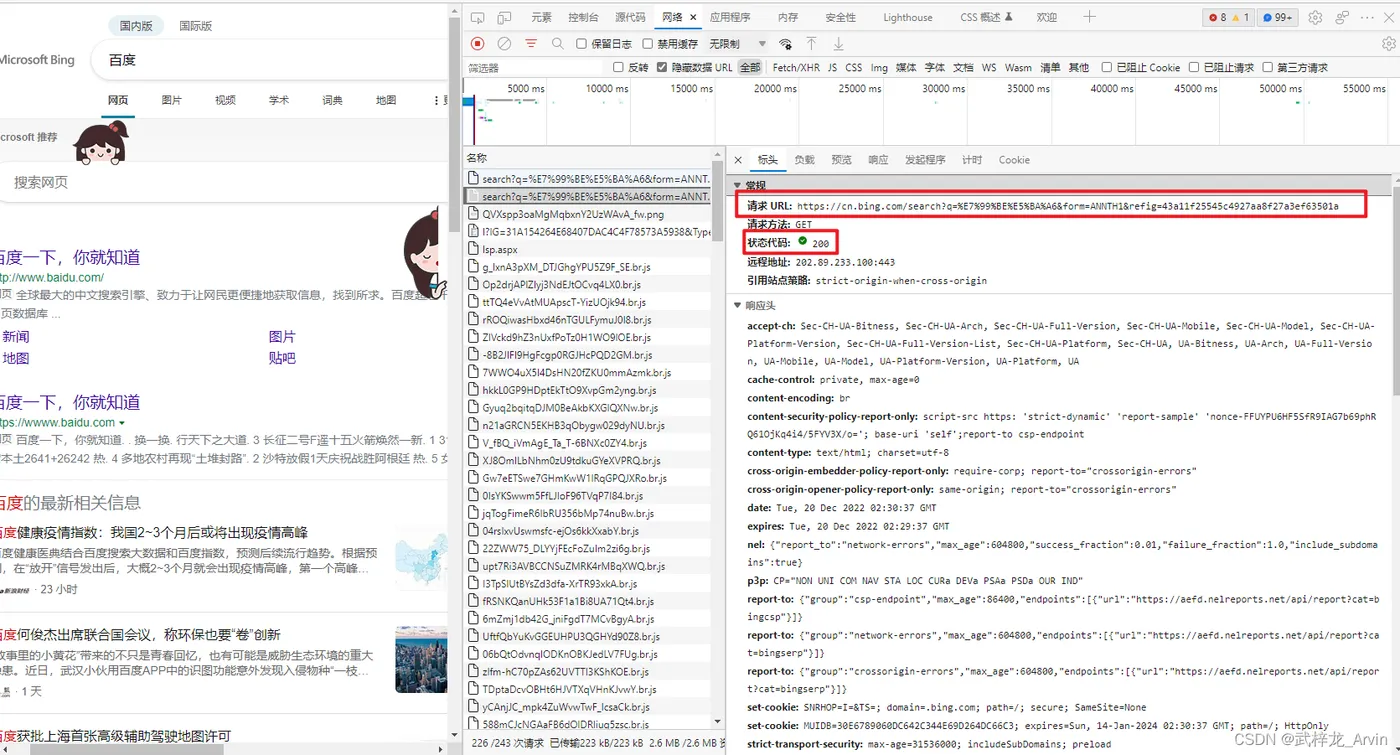
Task: Stop network recording with the red record button
Action: coord(478,44)
